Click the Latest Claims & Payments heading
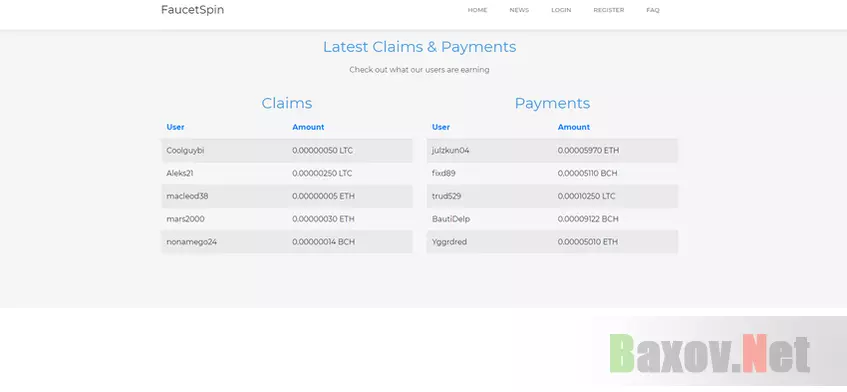The height and width of the screenshot is (392, 847). click(420, 47)
